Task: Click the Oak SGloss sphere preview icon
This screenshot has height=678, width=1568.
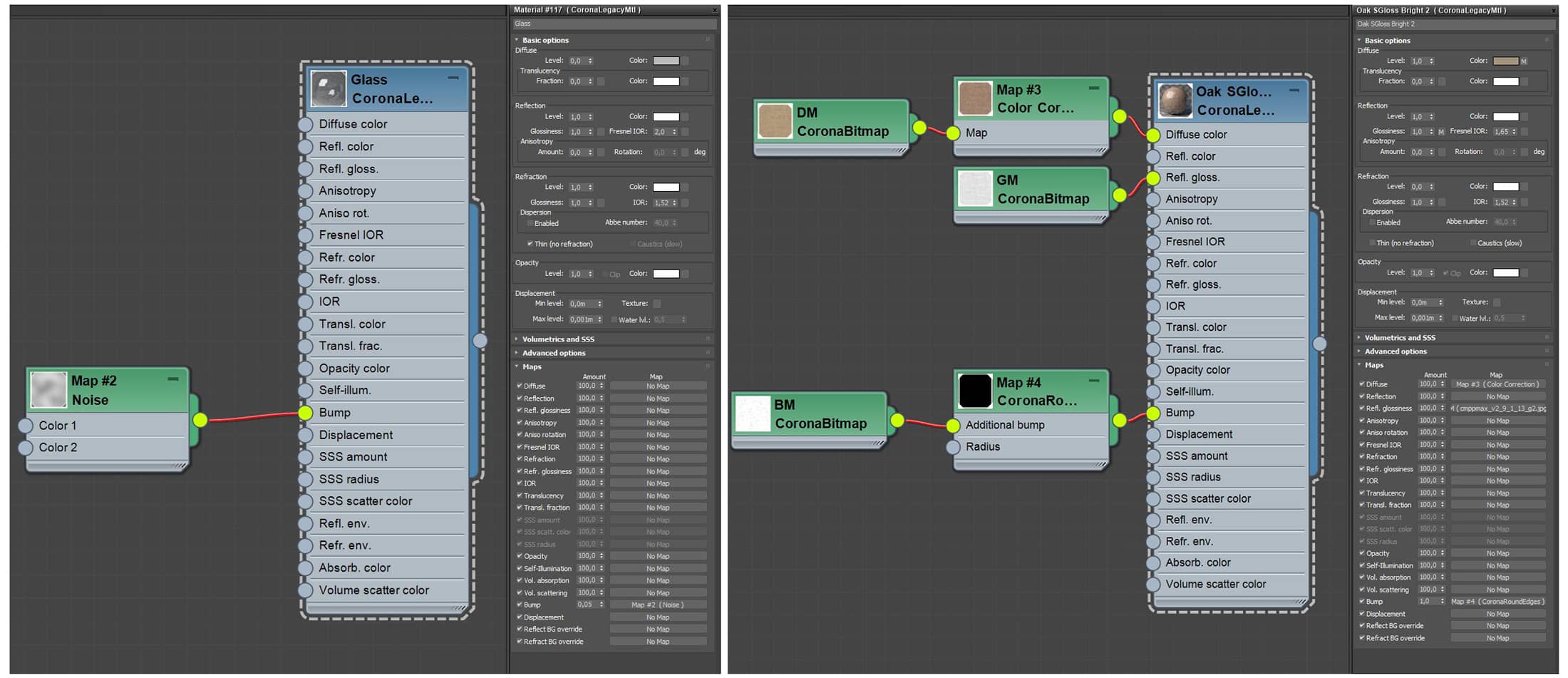Action: coord(1175,101)
